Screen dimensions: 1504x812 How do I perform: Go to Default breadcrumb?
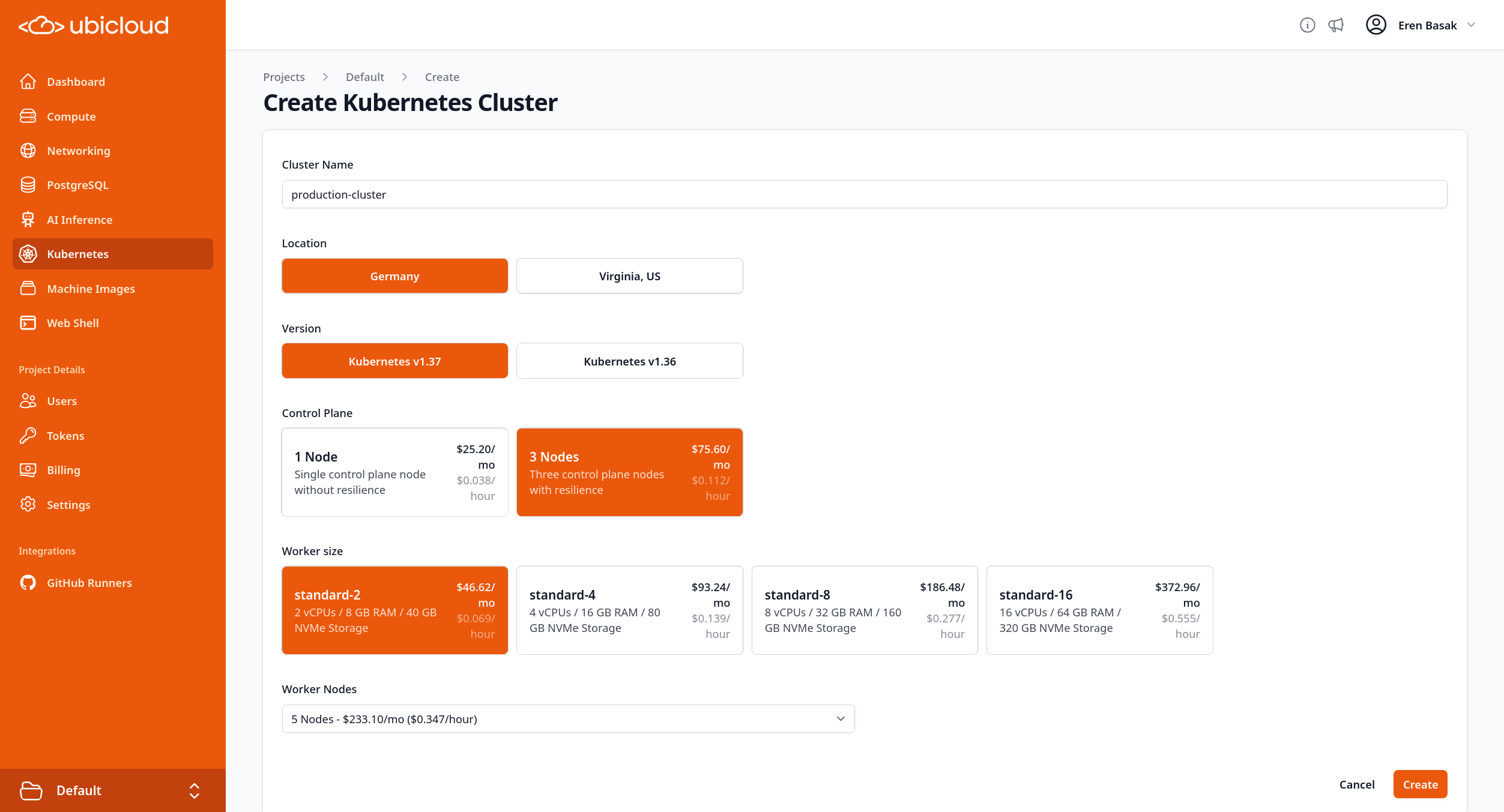[364, 77]
